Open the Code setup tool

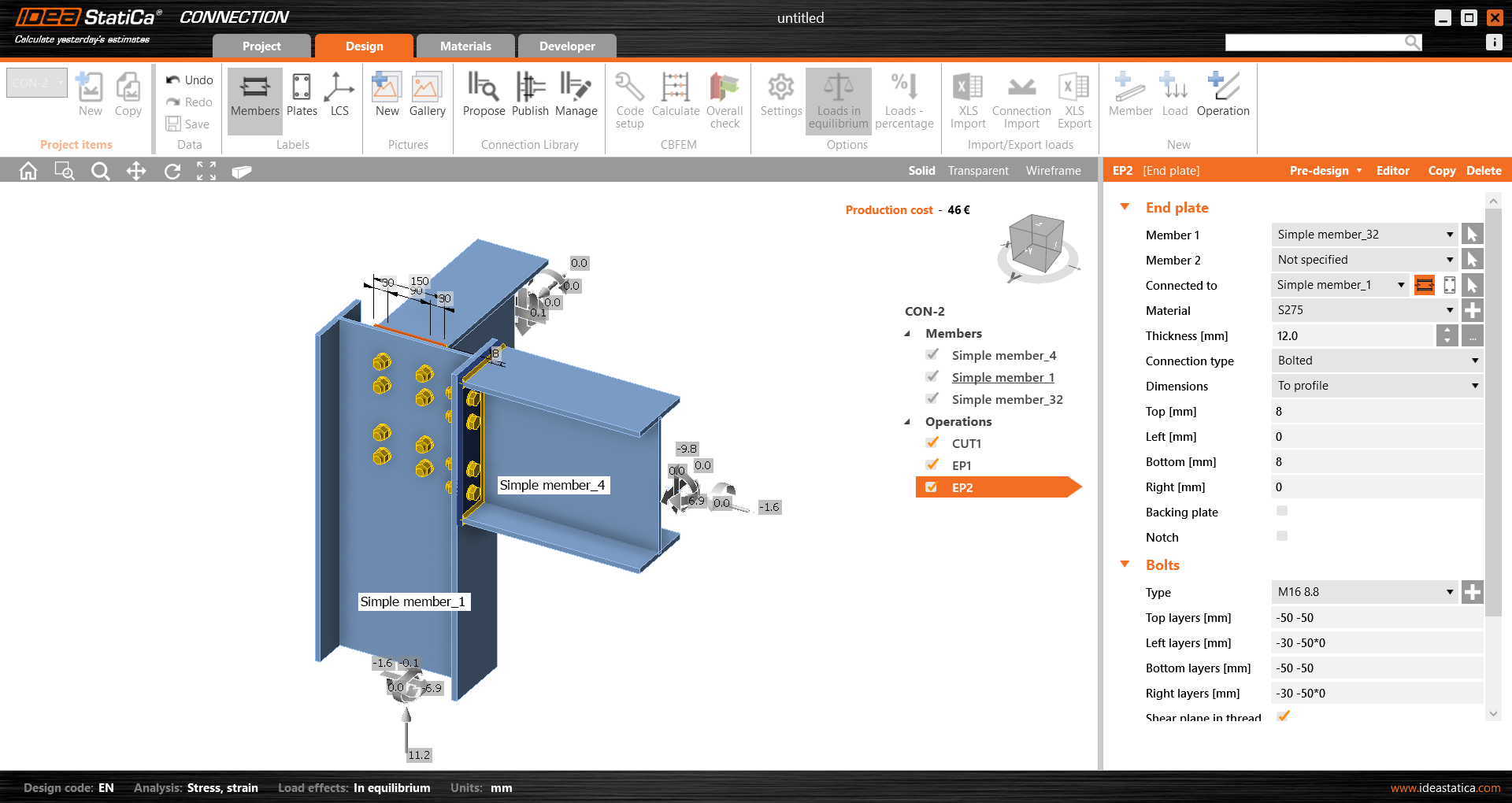tap(629, 99)
